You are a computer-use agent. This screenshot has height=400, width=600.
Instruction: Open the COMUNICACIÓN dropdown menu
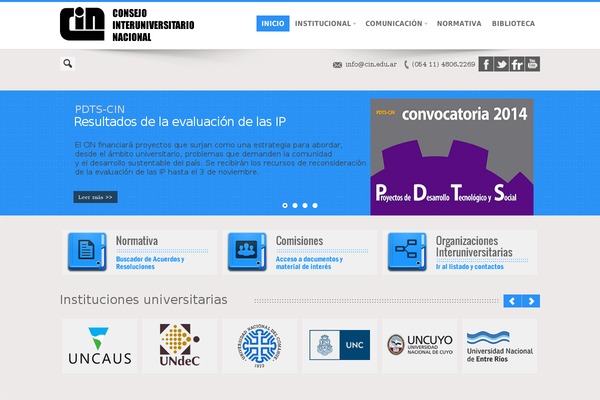tap(396, 23)
